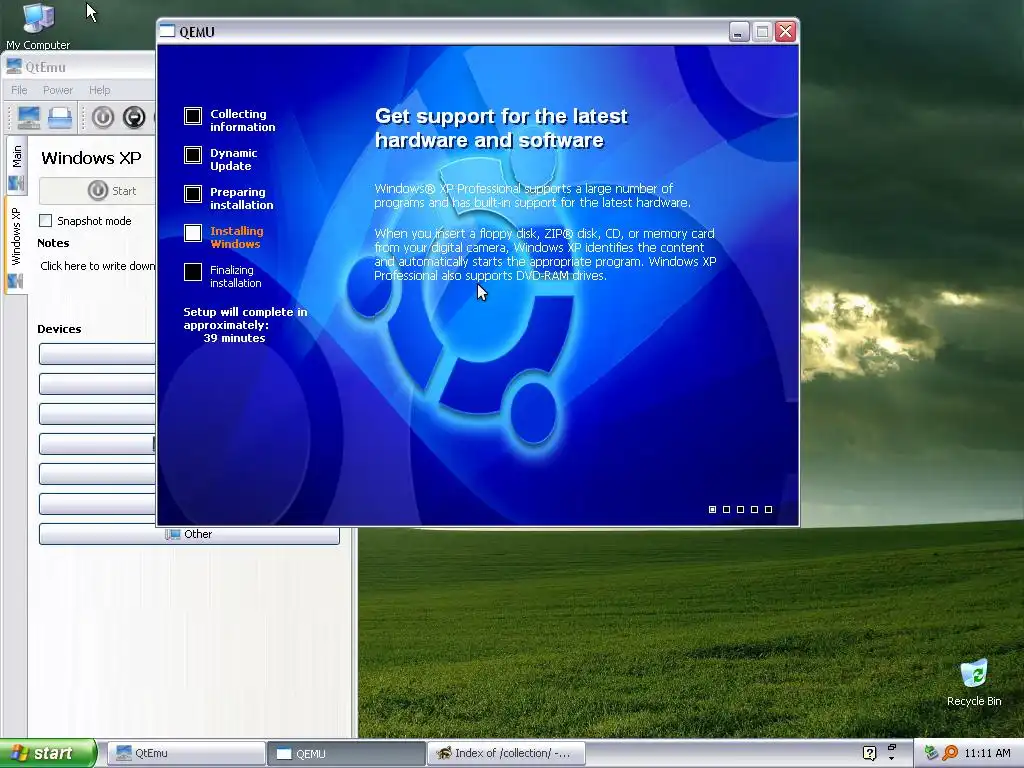This screenshot has width=1024, height=768.
Task: Enable the Snapshot mode checkbox
Action: [x=46, y=221]
